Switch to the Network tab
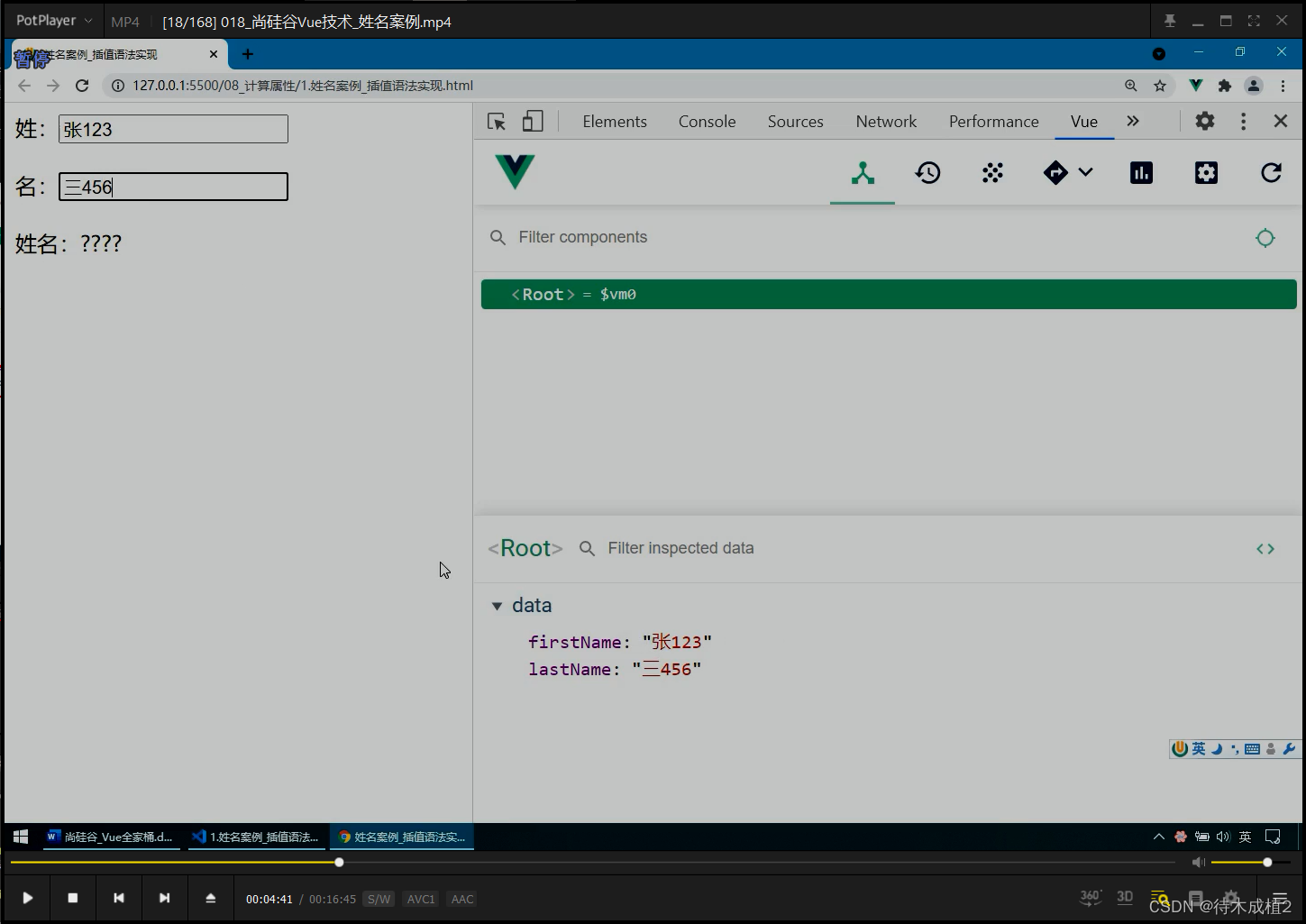 (886, 122)
